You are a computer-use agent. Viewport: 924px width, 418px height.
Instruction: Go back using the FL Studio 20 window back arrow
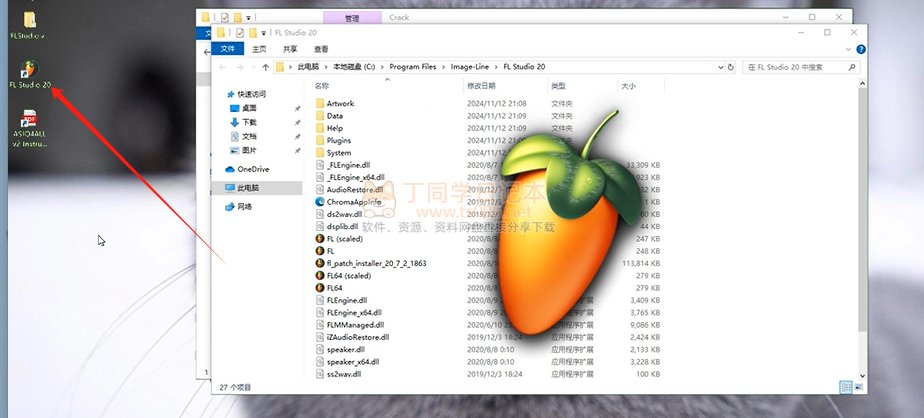(x=223, y=67)
